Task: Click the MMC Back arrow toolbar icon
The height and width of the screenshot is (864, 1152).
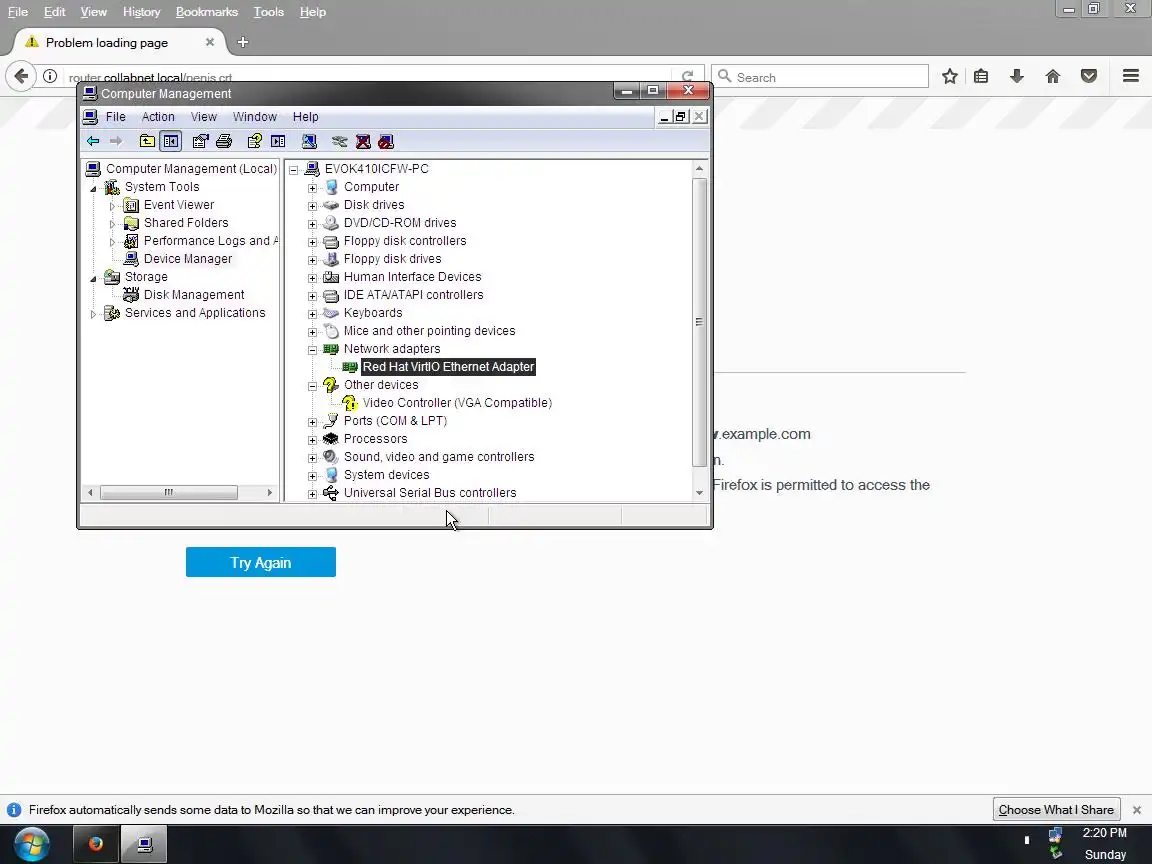Action: click(x=93, y=141)
